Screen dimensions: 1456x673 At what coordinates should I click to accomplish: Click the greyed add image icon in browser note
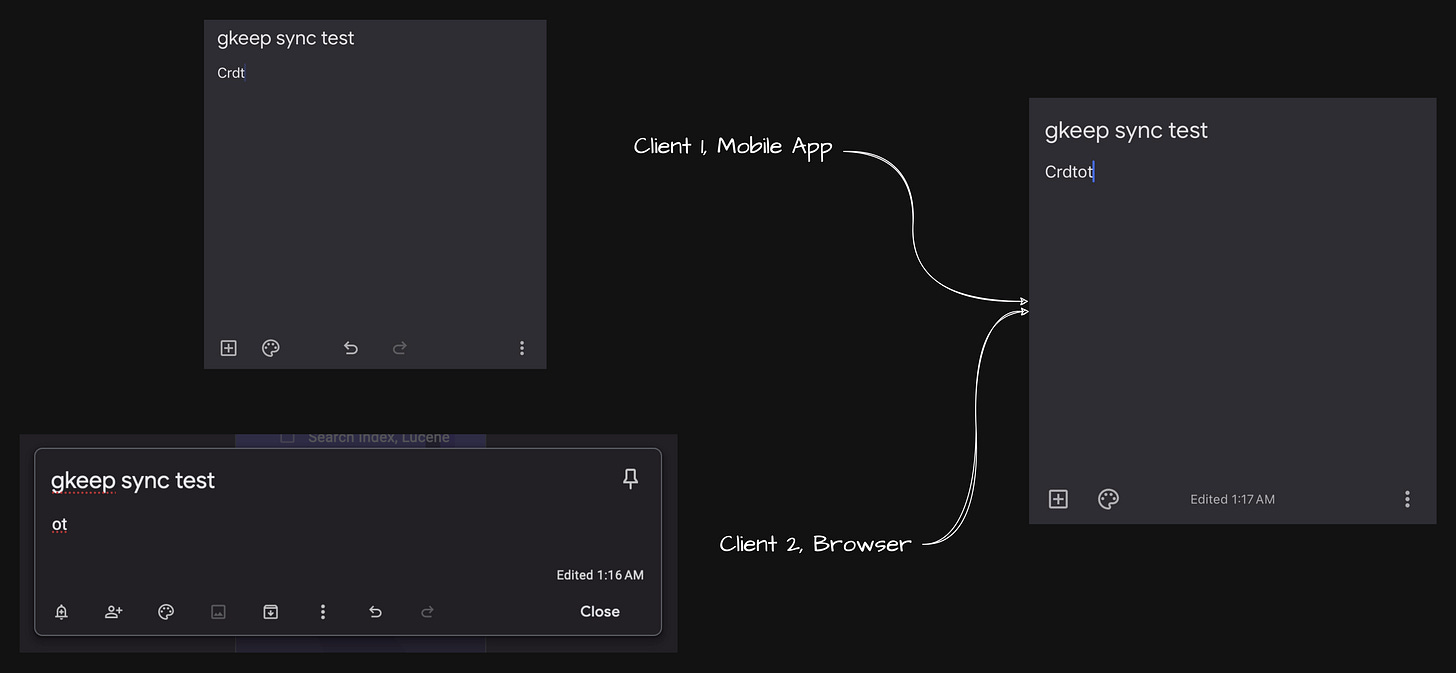pyautogui.click(x=218, y=612)
